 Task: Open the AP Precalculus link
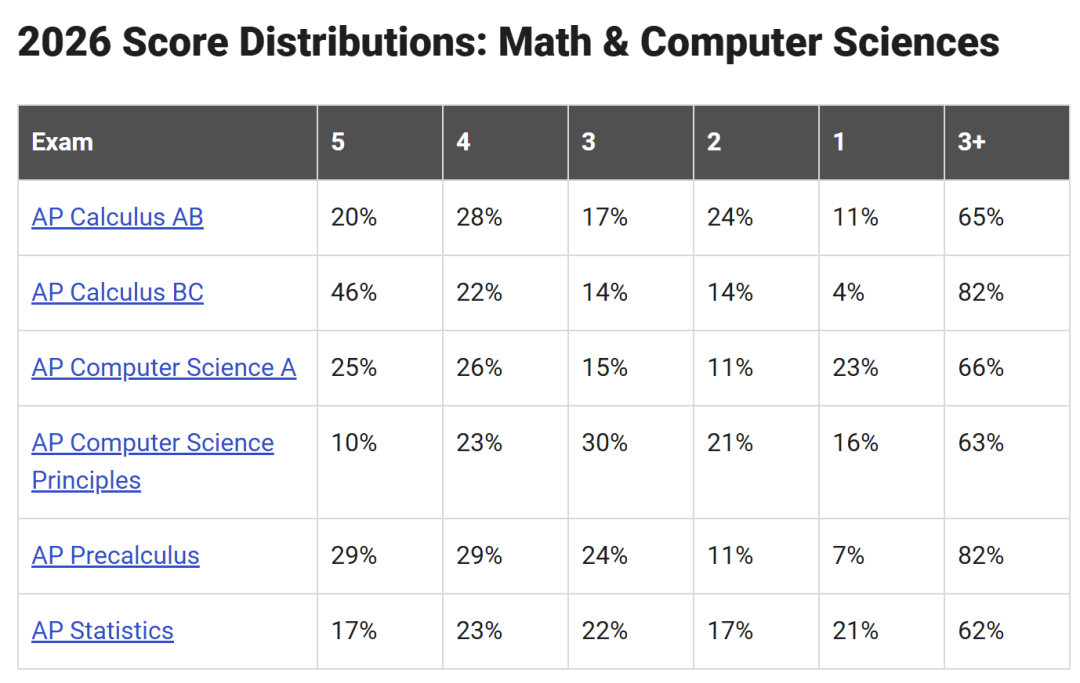click(115, 555)
